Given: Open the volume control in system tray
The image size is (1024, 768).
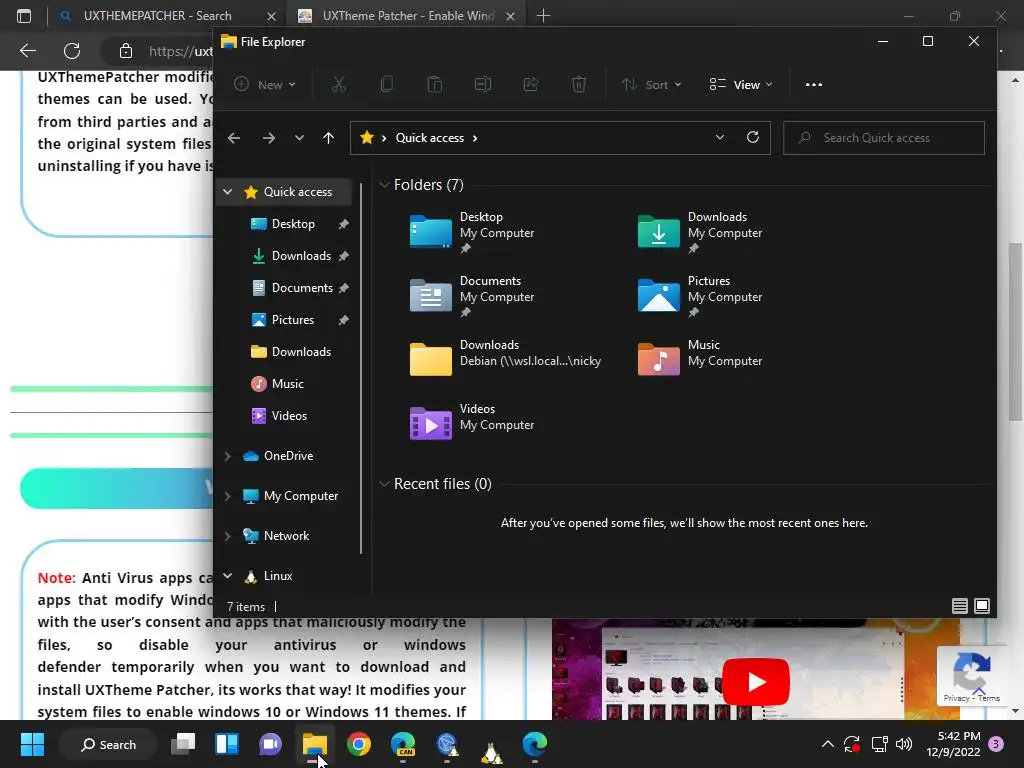Looking at the screenshot, I should pyautogui.click(x=904, y=744).
